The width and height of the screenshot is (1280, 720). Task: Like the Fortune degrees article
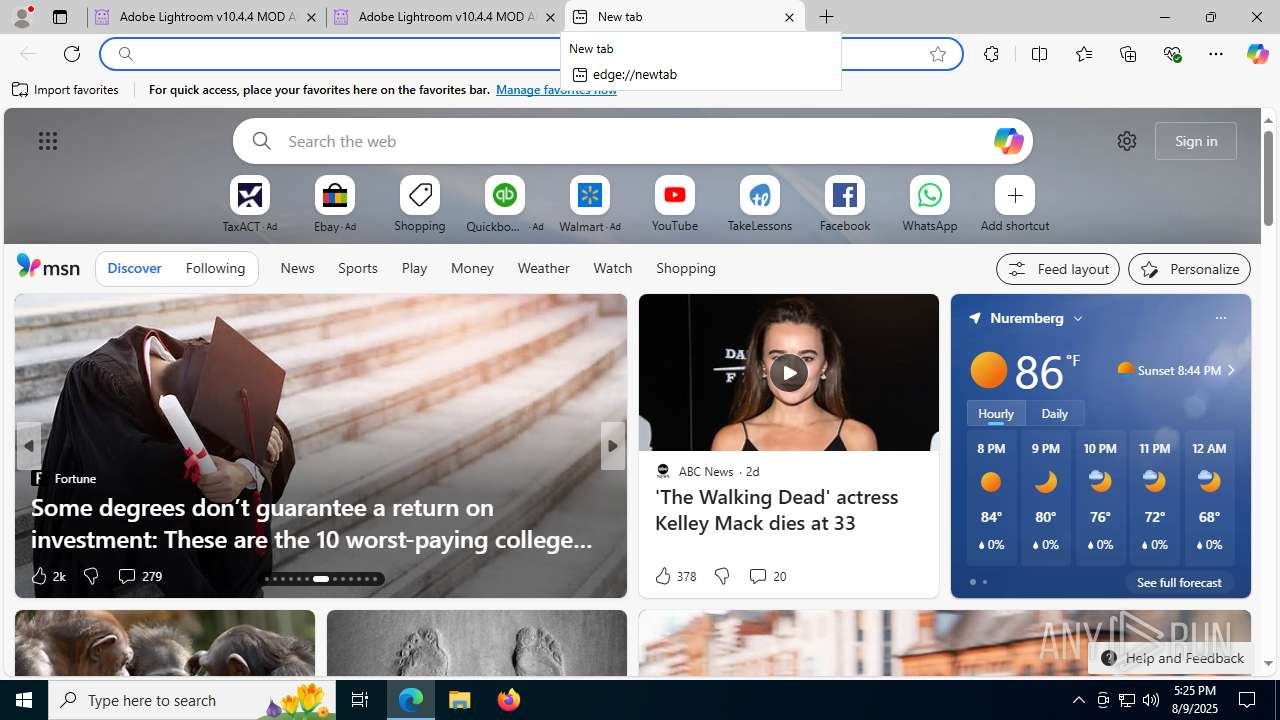pyautogui.click(x=47, y=576)
